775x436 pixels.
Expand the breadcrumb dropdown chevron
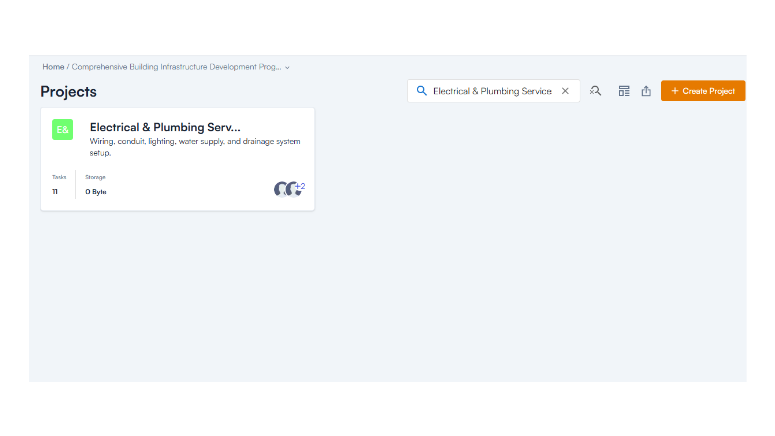[288, 68]
